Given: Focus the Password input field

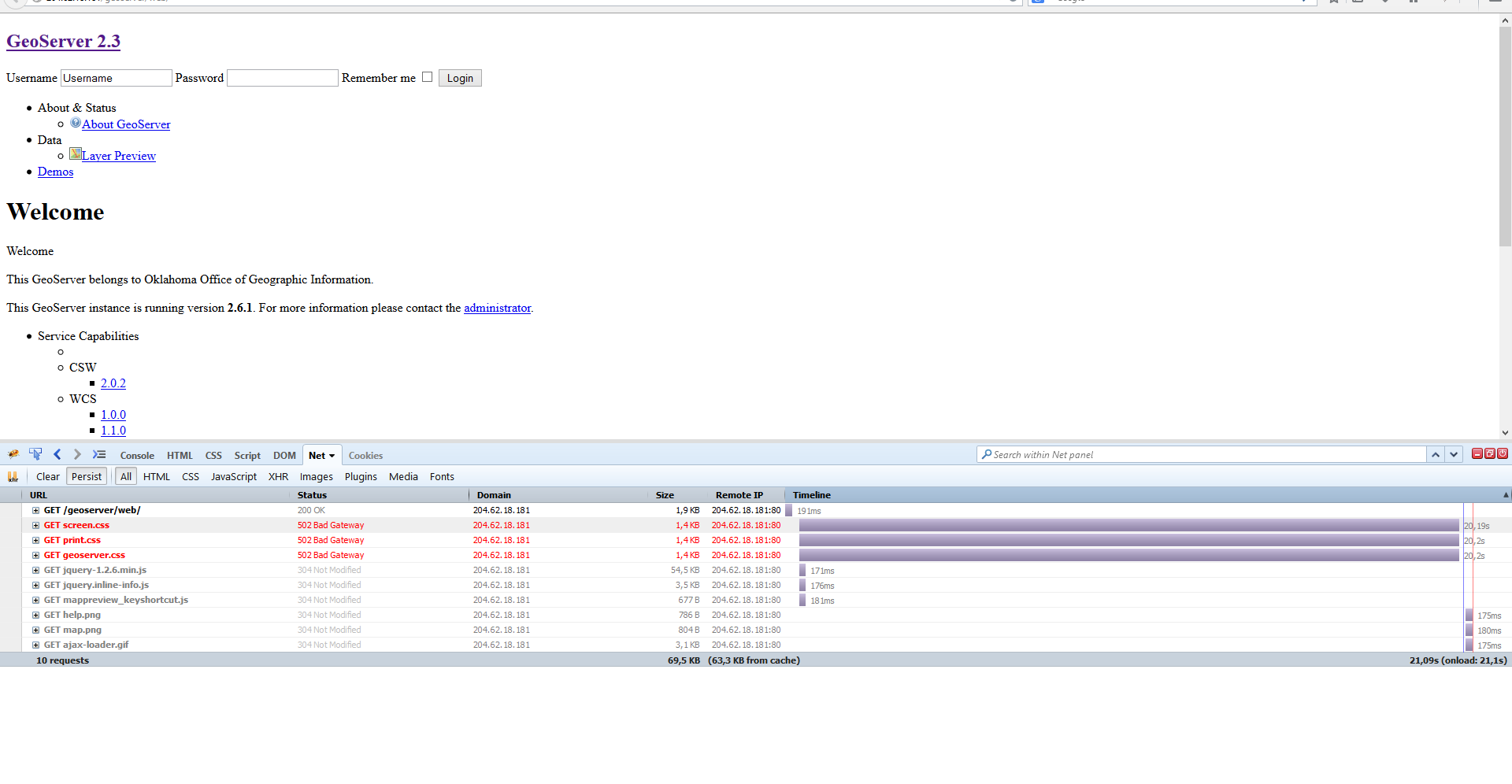Looking at the screenshot, I should pyautogui.click(x=283, y=78).
